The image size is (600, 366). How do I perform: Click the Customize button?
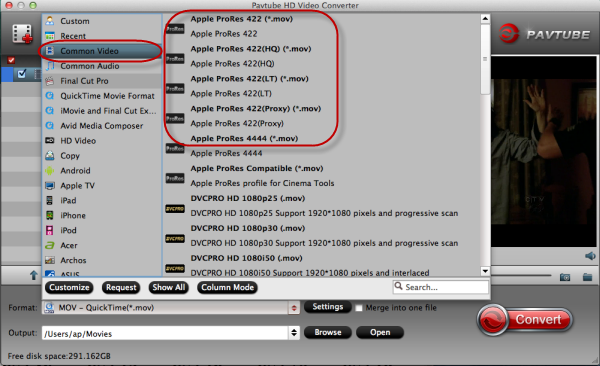[x=69, y=288]
